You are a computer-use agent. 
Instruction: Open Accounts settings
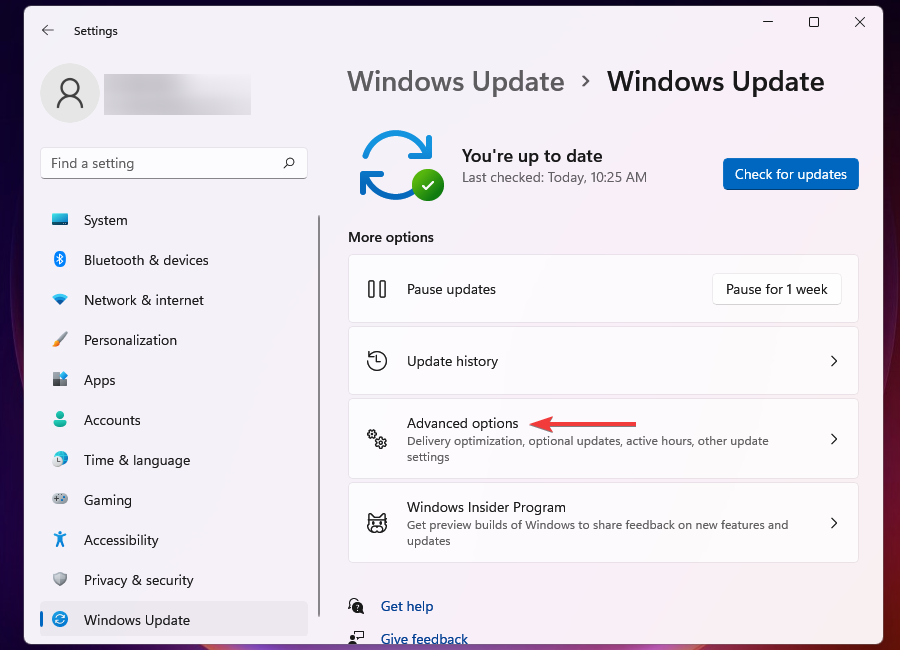(x=174, y=420)
